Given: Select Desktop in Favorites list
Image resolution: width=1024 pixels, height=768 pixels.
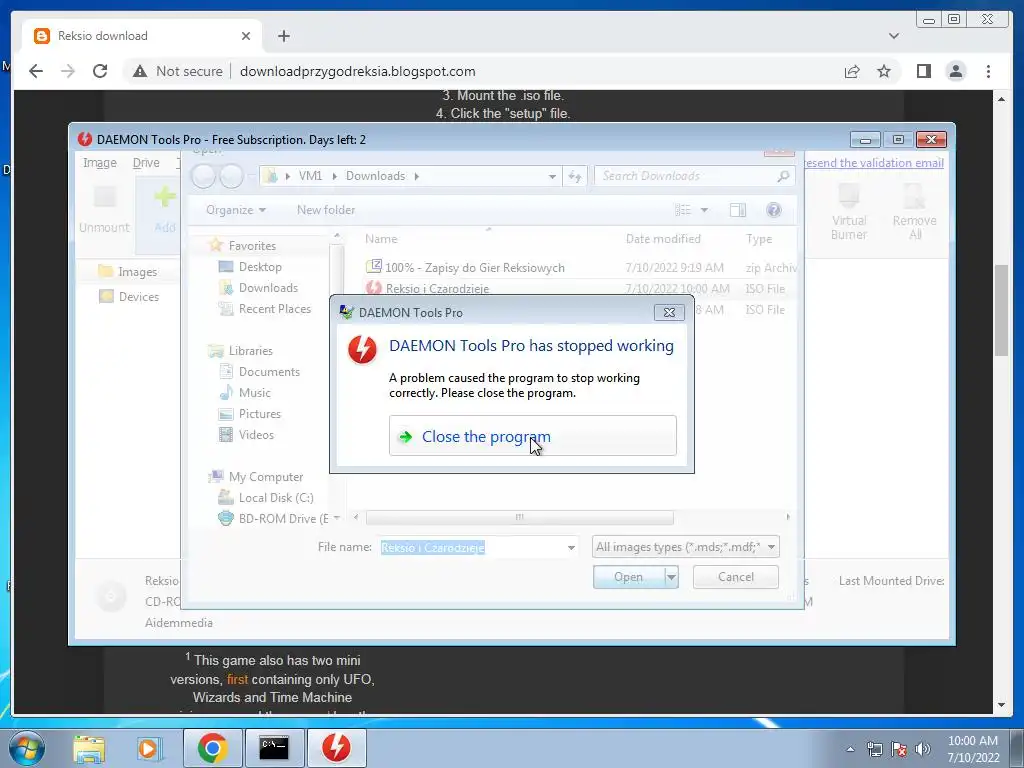Looking at the screenshot, I should point(260,266).
